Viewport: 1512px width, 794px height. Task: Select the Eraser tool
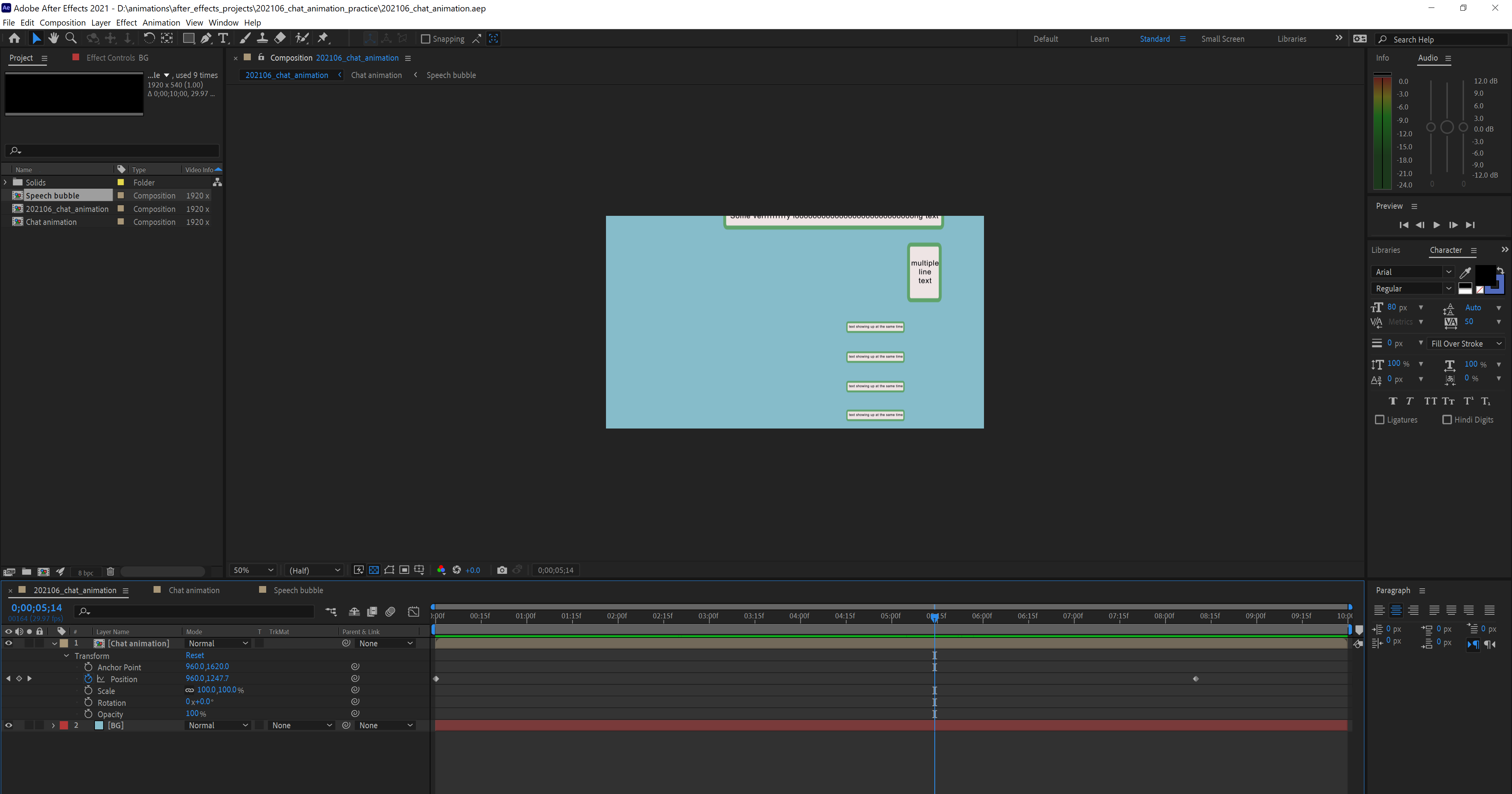tap(280, 38)
